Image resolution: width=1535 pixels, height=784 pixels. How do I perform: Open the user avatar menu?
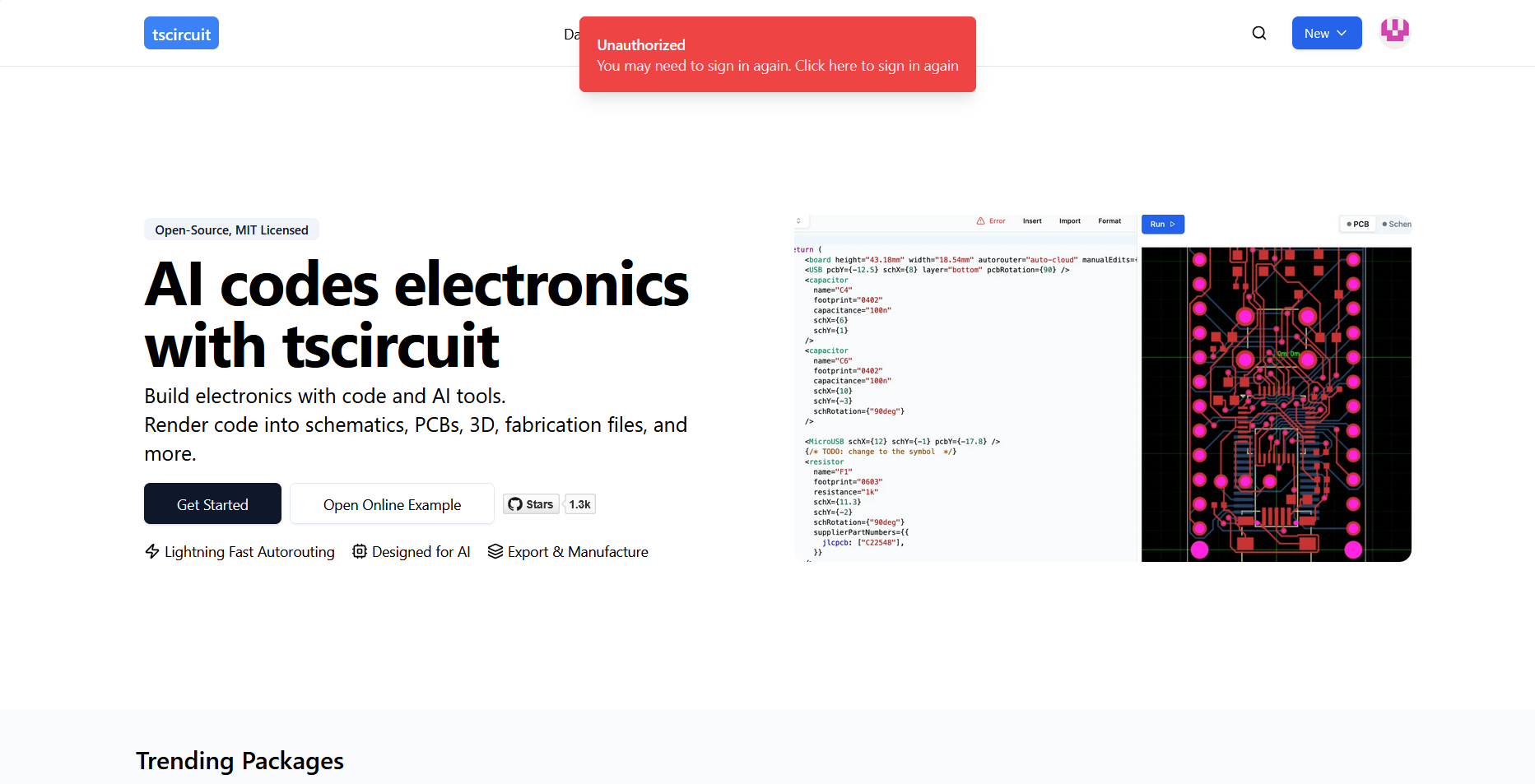coord(1395,32)
